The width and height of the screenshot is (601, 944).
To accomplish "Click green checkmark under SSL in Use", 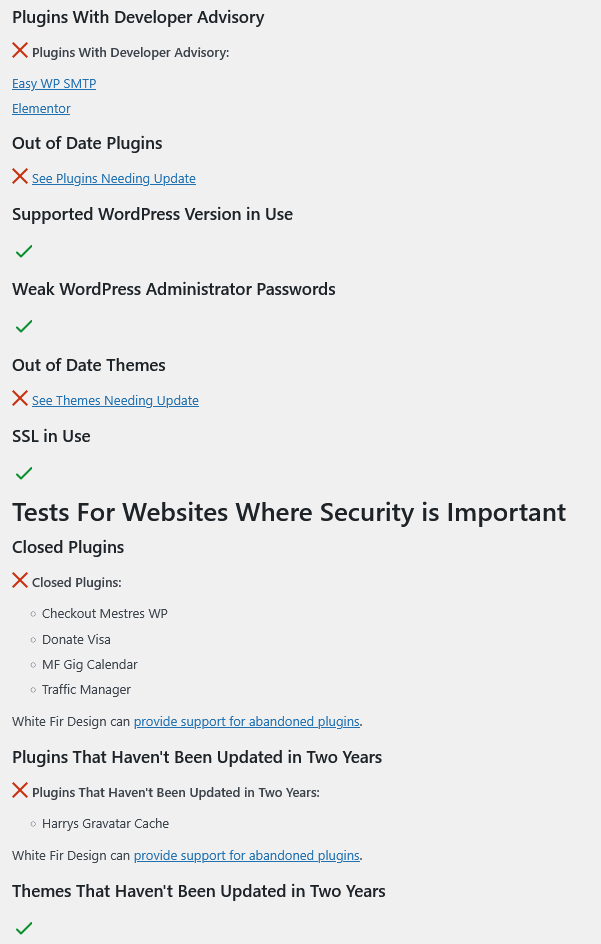I will pos(24,473).
